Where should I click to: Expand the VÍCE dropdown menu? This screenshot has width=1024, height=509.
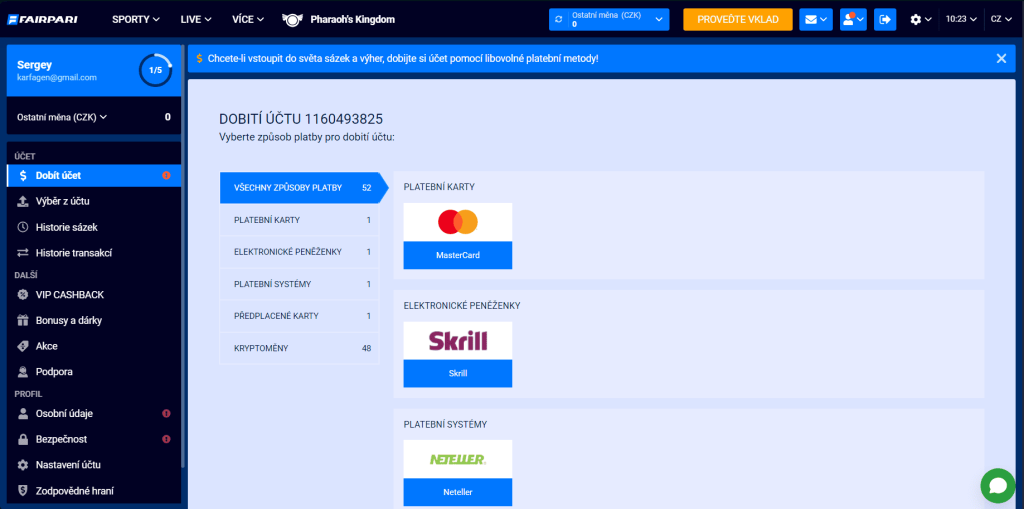click(248, 19)
